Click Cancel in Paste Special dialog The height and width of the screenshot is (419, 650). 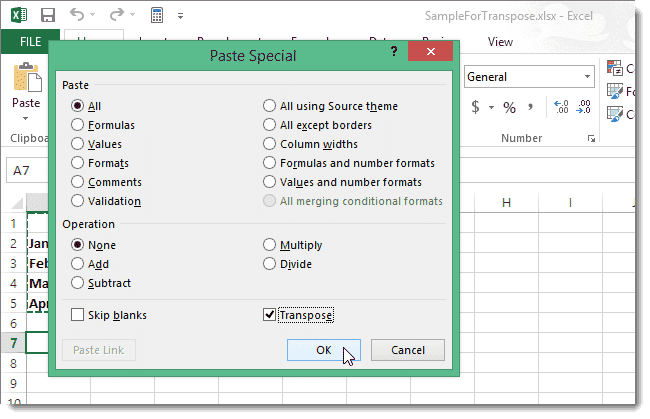click(x=407, y=350)
